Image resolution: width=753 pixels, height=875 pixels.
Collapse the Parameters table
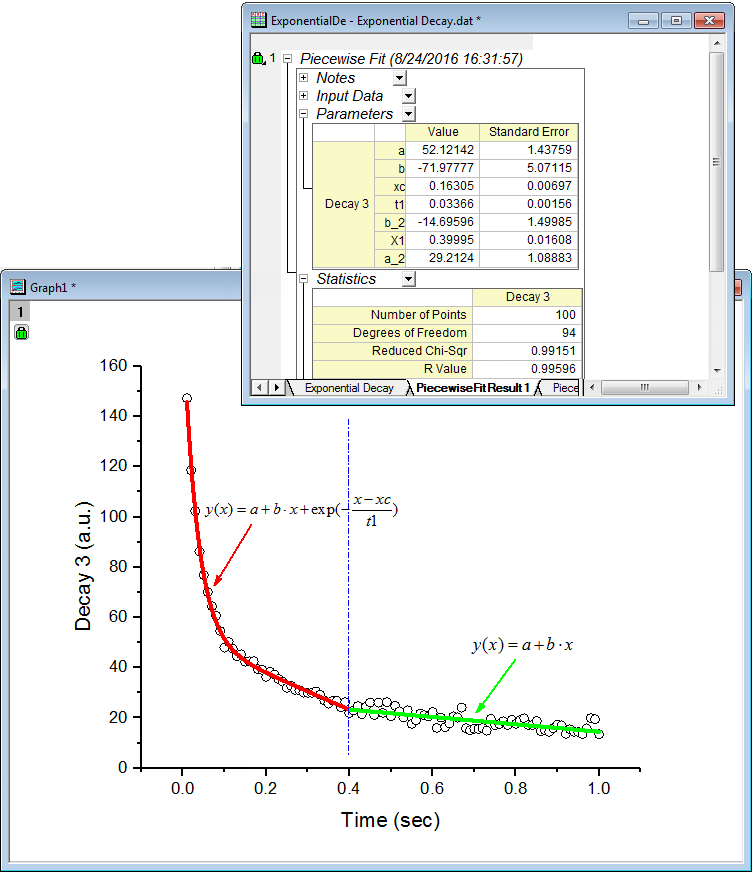click(303, 114)
